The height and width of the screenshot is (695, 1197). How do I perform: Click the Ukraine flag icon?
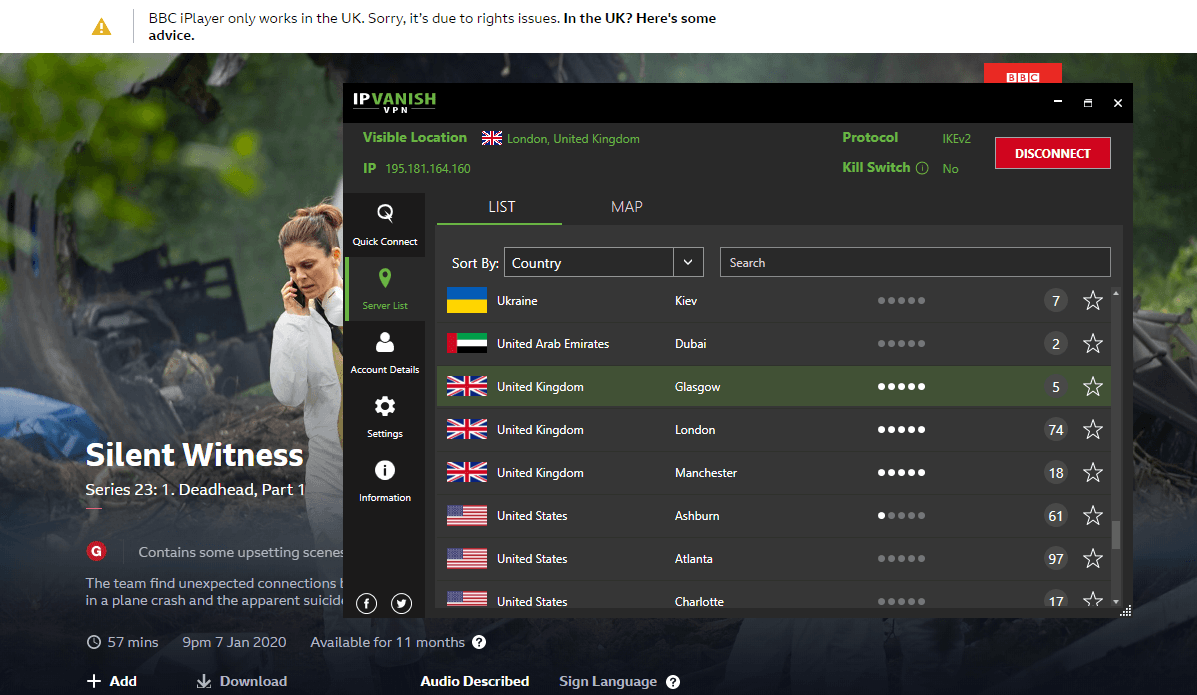click(466, 300)
